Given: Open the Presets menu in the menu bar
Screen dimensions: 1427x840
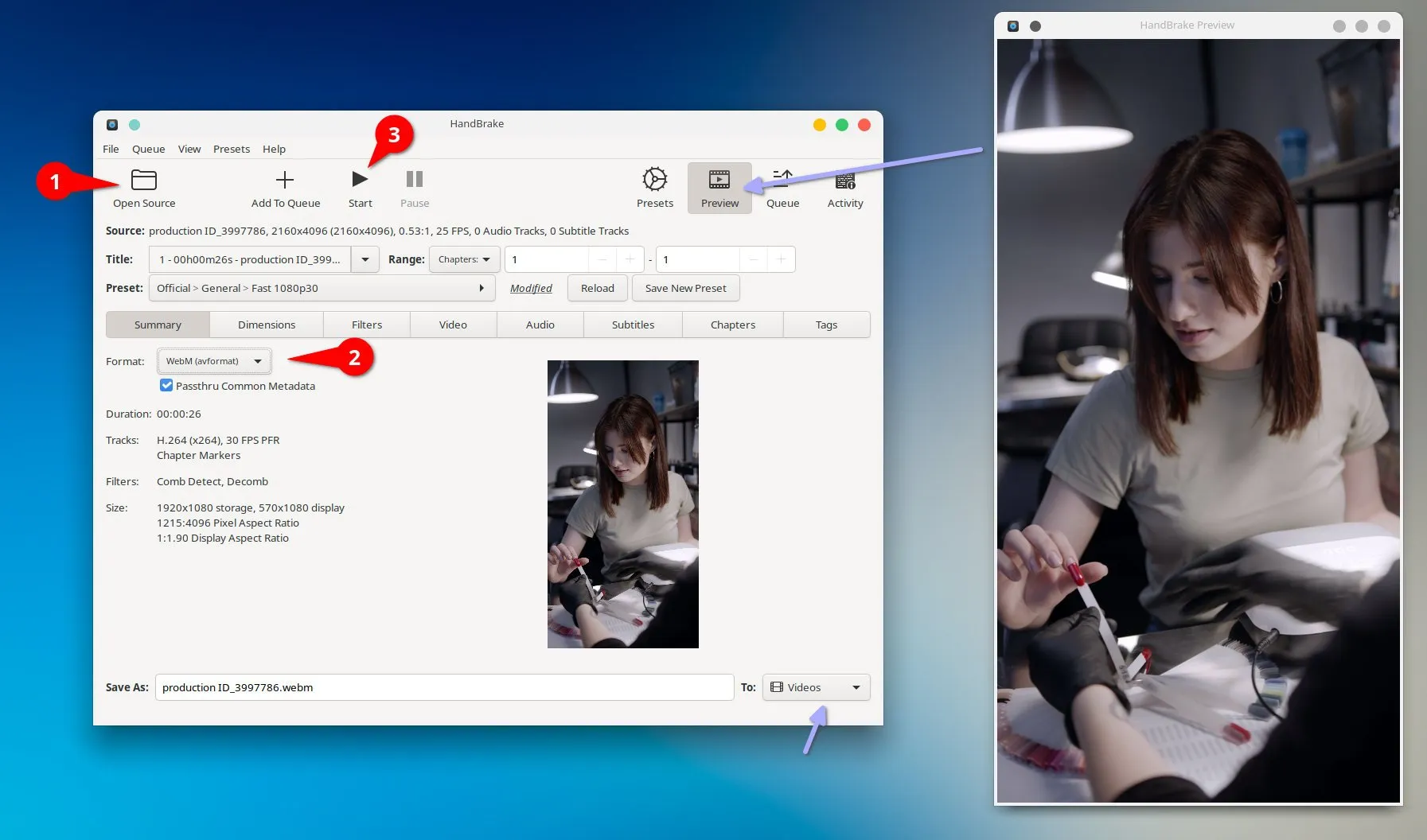Looking at the screenshot, I should [232, 149].
